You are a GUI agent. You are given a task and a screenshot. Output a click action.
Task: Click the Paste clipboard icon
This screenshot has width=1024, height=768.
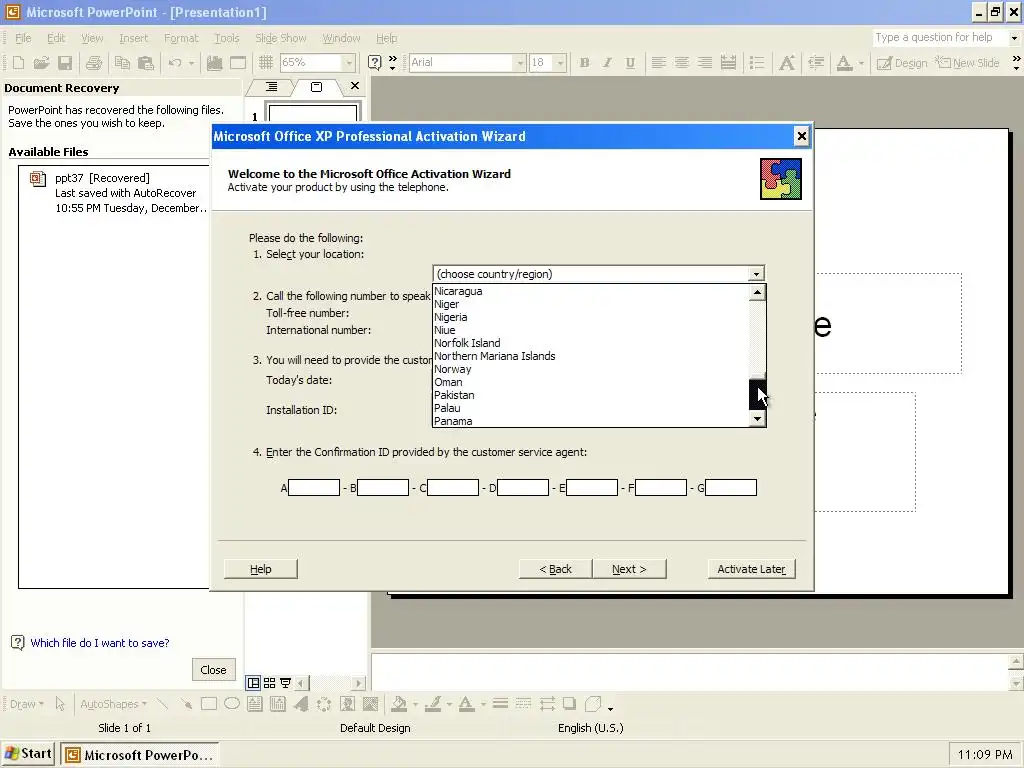146,63
